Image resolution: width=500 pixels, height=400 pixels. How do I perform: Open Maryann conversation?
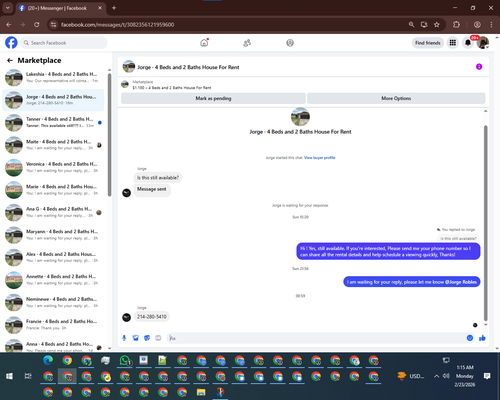(x=53, y=235)
